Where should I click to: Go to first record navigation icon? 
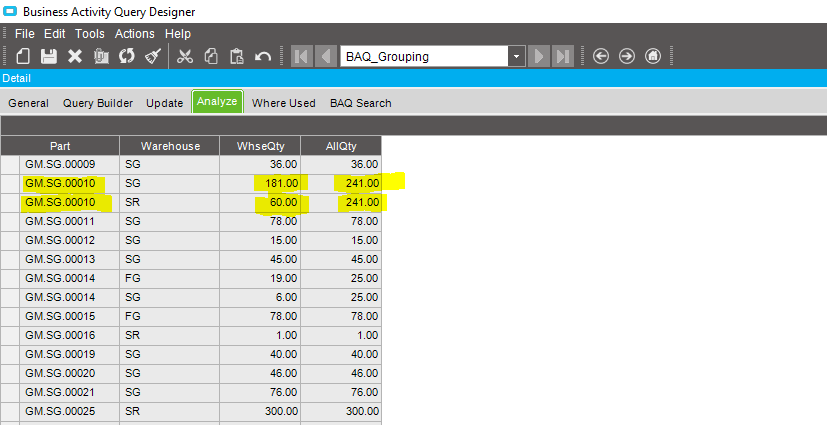302,56
